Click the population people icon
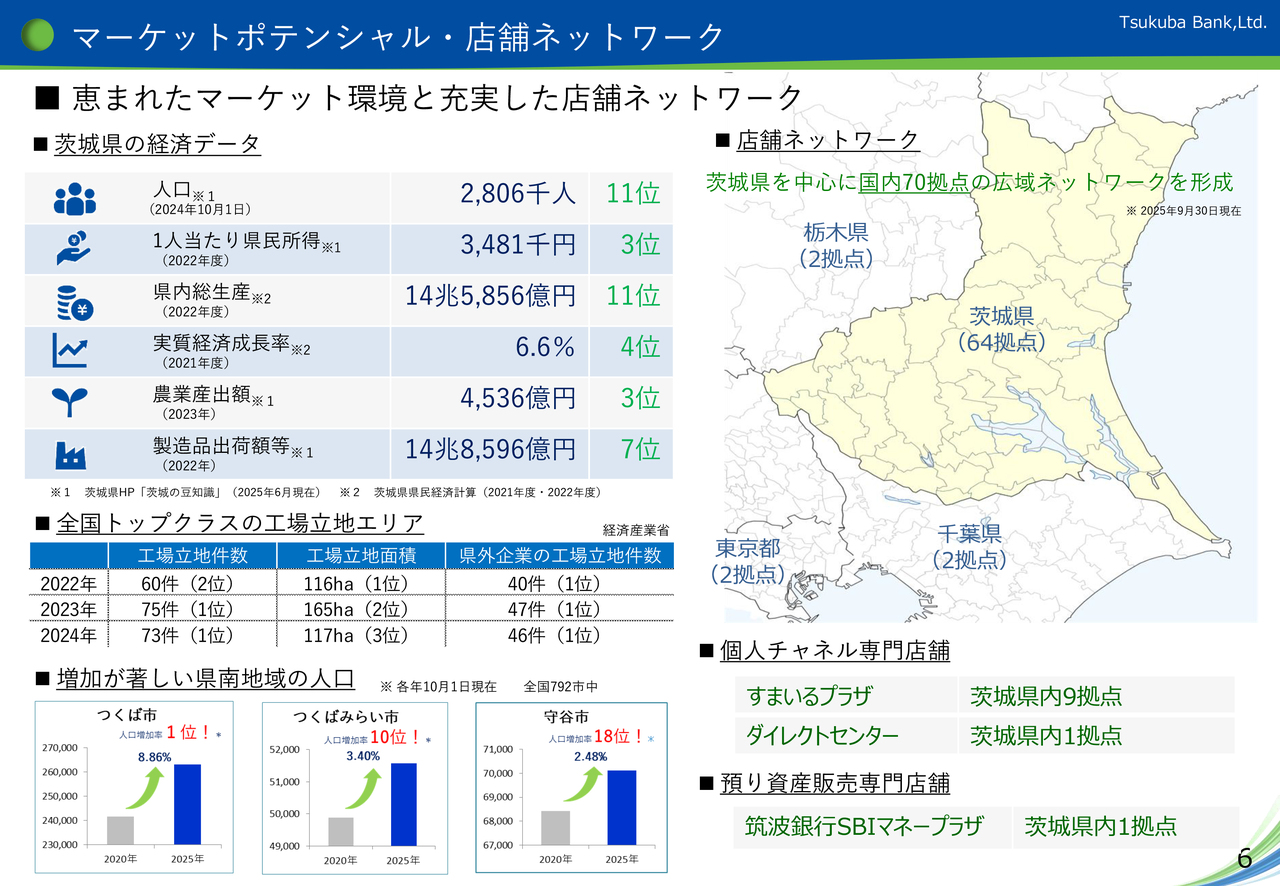The image size is (1280, 886). pyautogui.click(x=73, y=199)
